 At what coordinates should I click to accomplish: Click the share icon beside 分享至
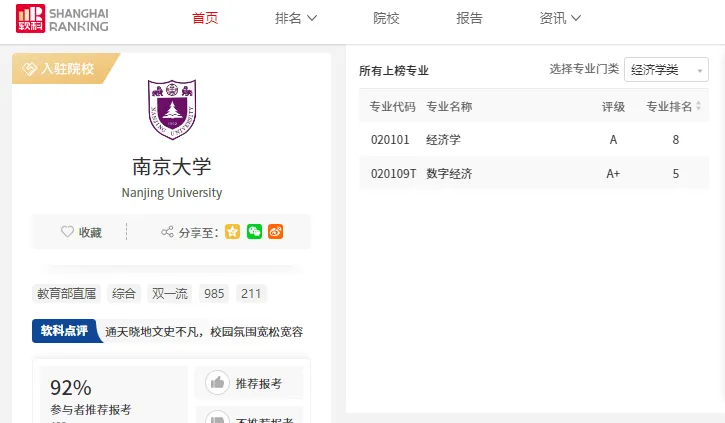(167, 232)
